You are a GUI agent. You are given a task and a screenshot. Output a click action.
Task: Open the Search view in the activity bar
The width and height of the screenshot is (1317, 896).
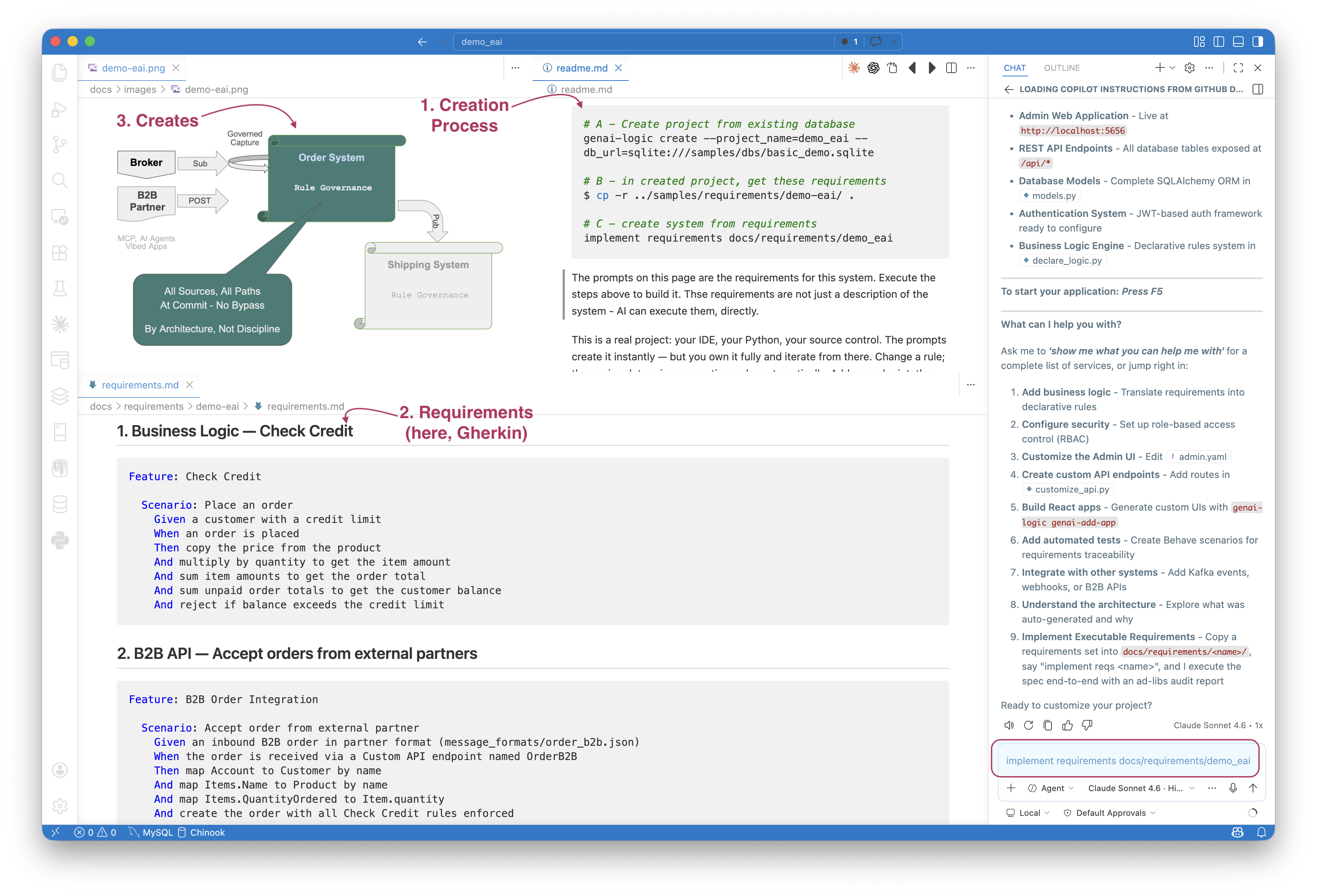tap(60, 181)
